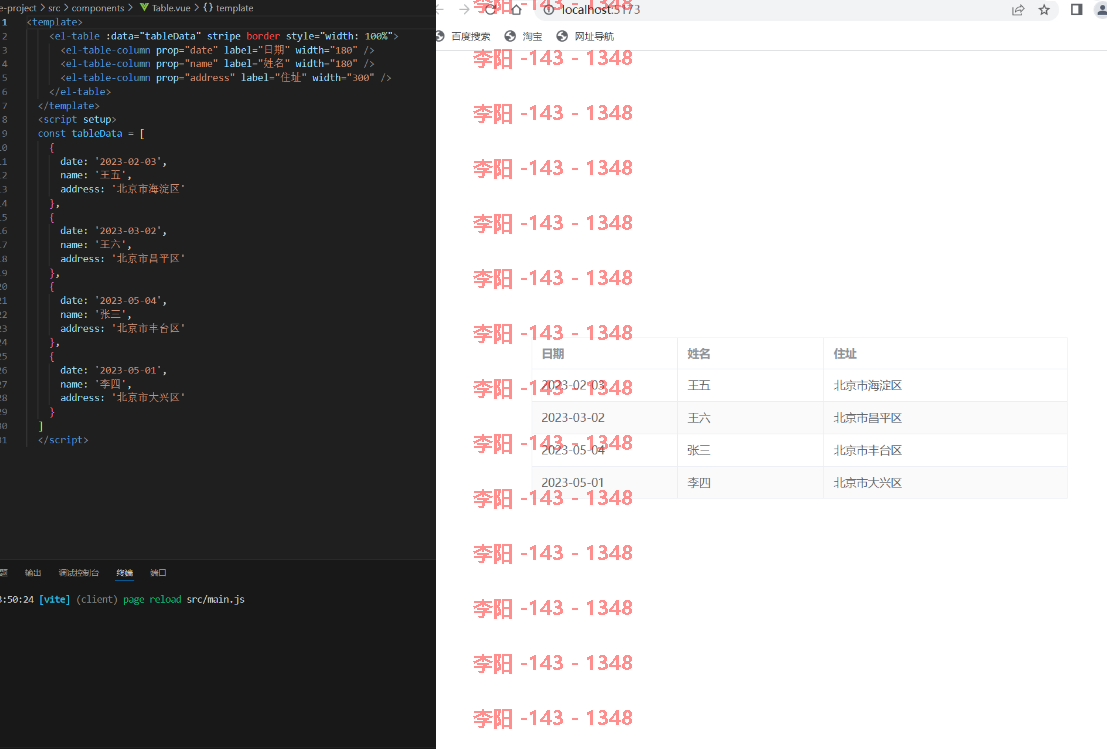Click code line with date '2023-02-03'

click(x=114, y=162)
